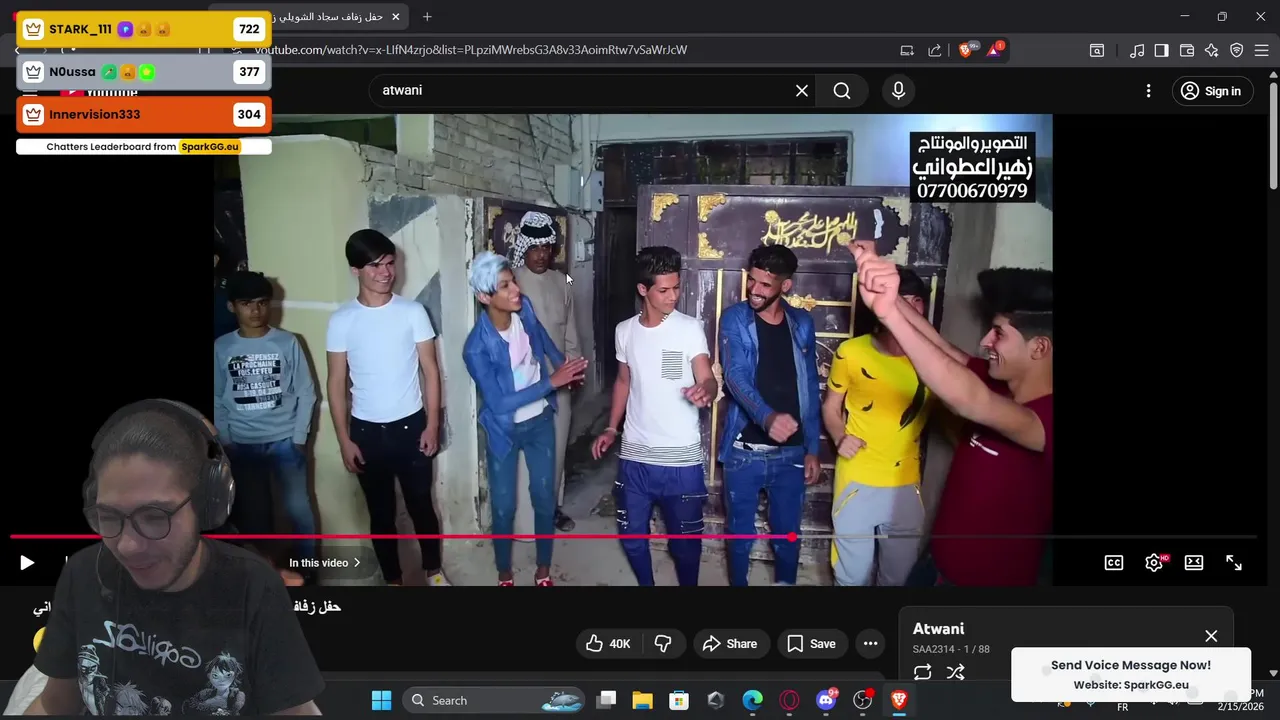The height and width of the screenshot is (720, 1280).
Task: Dislike the video
Action: click(662, 644)
